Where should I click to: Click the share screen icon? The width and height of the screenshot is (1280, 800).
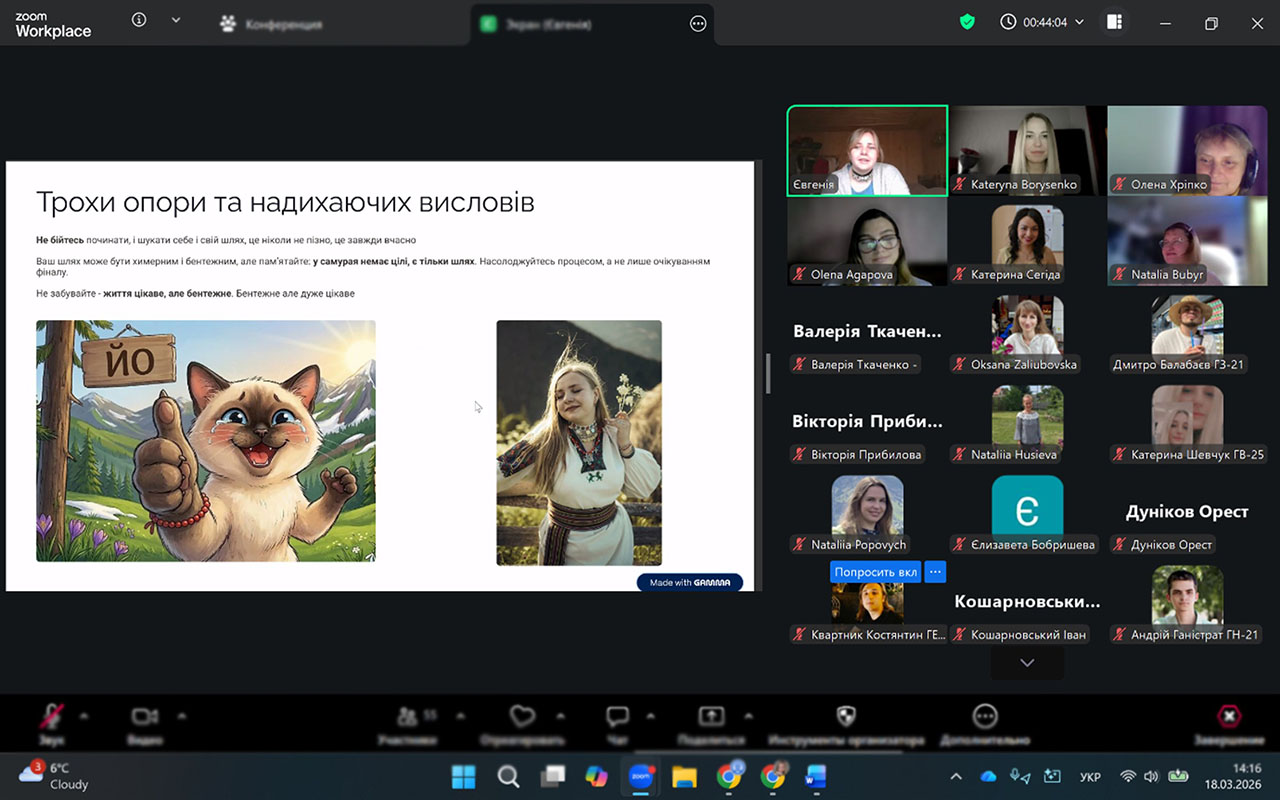(x=711, y=716)
